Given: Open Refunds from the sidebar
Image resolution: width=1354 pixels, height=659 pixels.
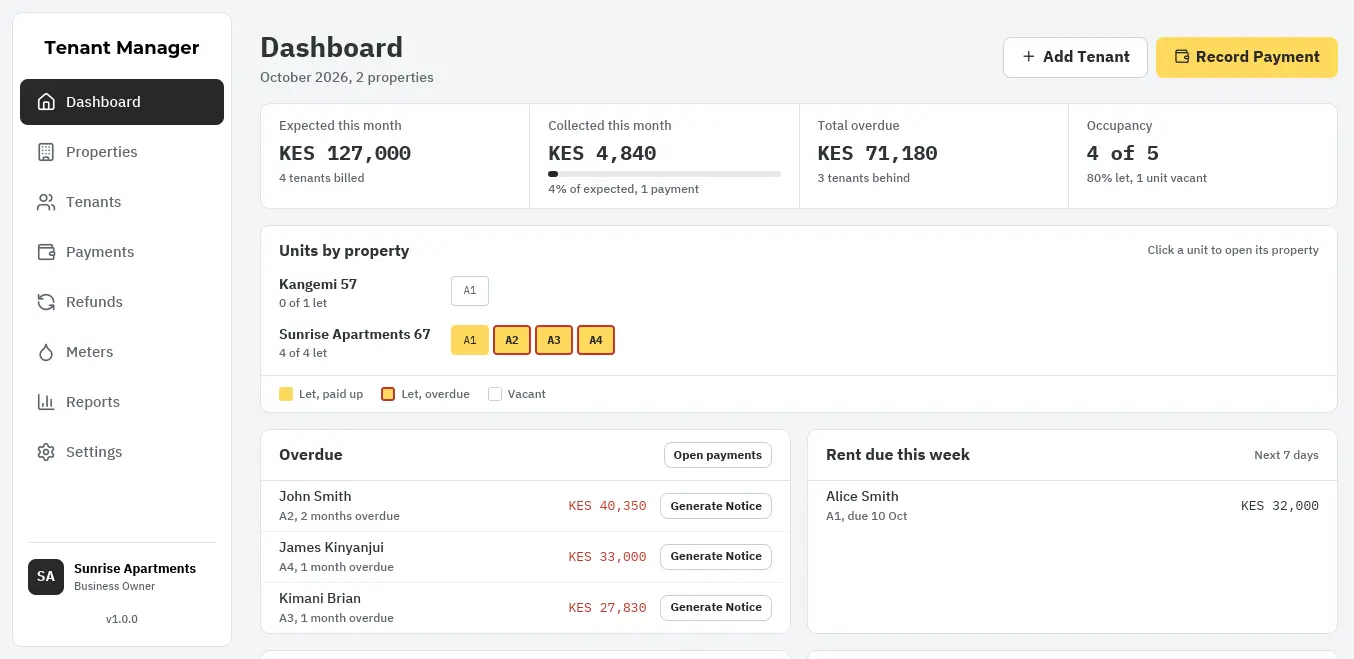Looking at the screenshot, I should tap(122, 302).
